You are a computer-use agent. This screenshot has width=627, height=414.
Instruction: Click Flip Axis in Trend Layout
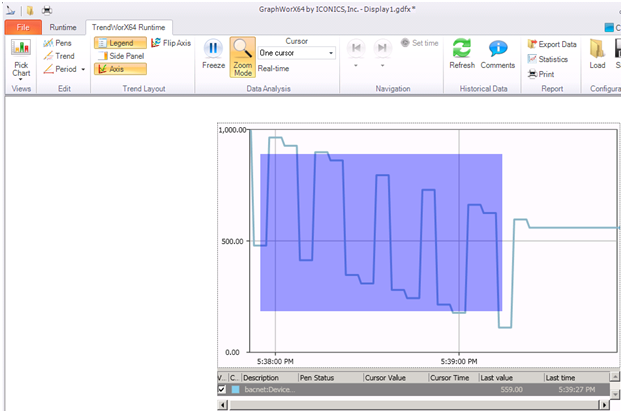click(171, 43)
